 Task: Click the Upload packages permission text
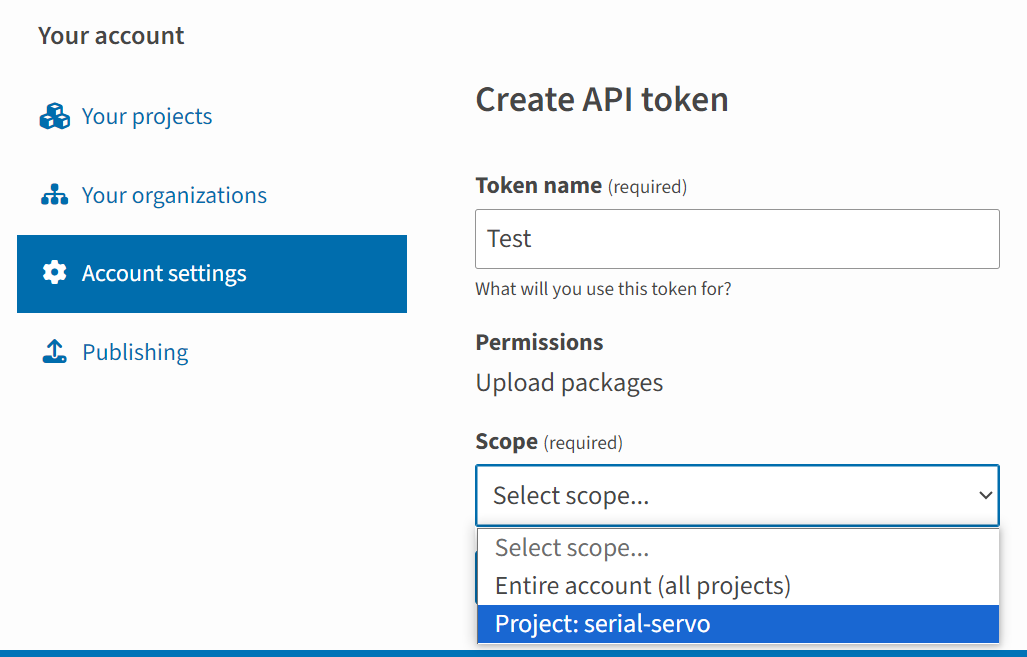(569, 383)
